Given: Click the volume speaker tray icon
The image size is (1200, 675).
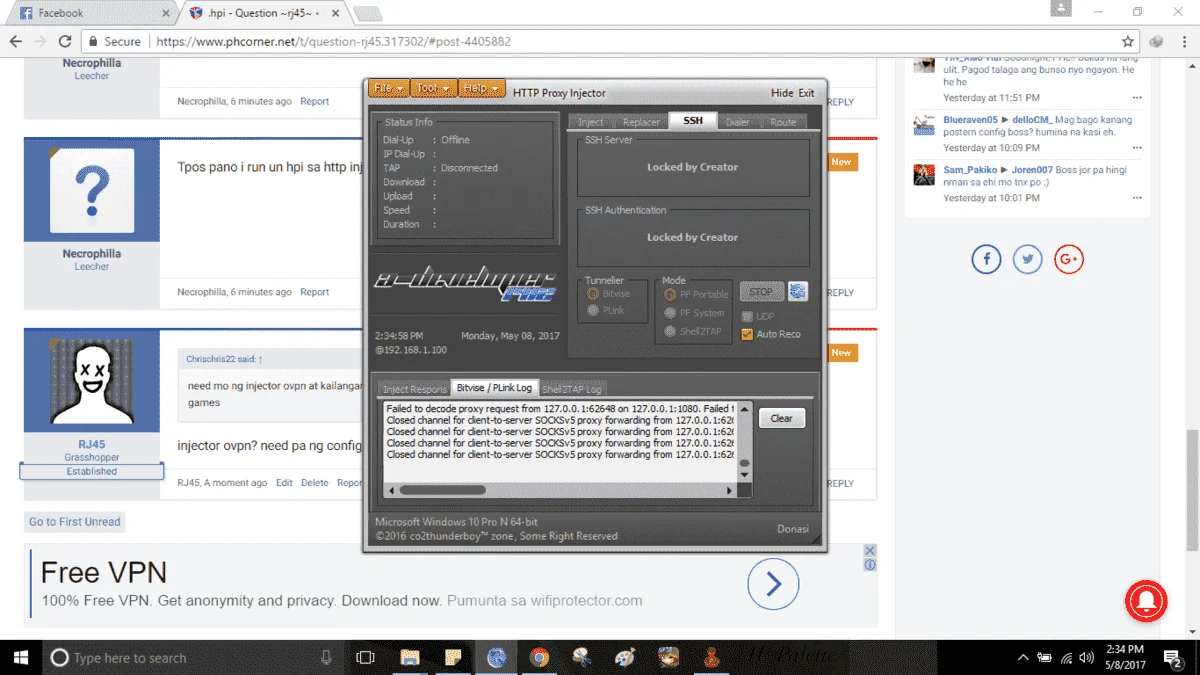Looking at the screenshot, I should 1088,658.
